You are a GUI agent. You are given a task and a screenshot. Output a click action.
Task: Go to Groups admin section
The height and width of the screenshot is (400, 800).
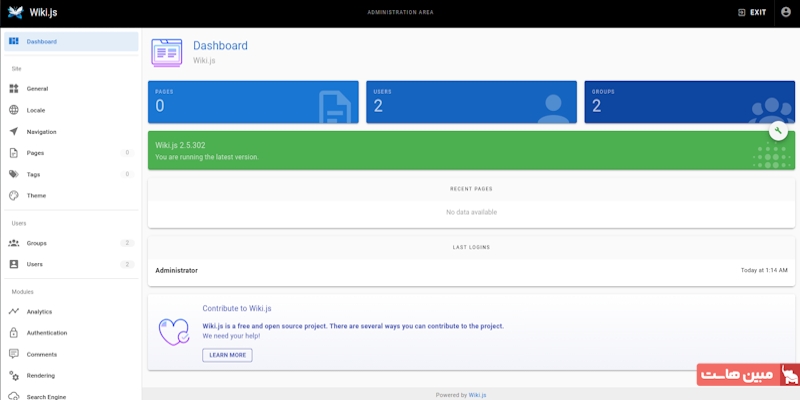pos(37,243)
